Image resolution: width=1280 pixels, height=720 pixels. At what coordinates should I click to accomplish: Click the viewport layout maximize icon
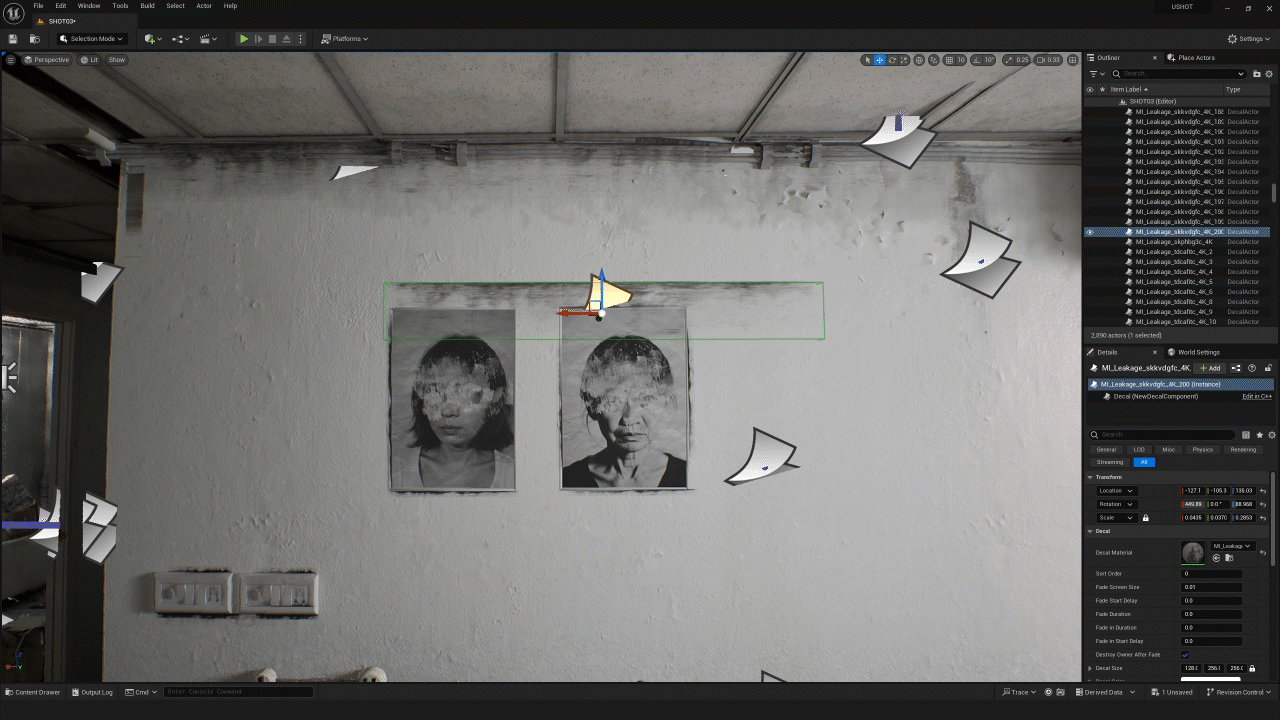(x=1072, y=60)
